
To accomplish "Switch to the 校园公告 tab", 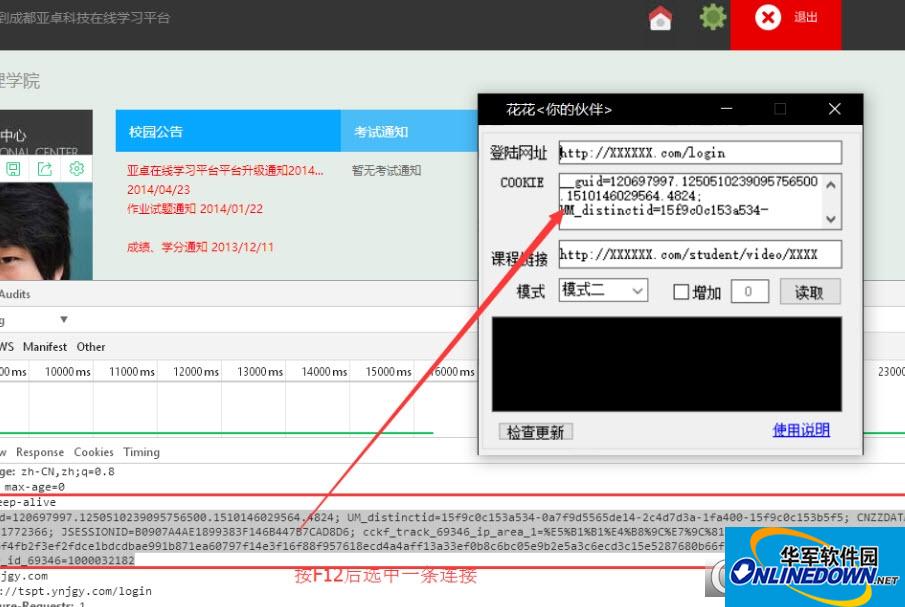I will tap(228, 131).
